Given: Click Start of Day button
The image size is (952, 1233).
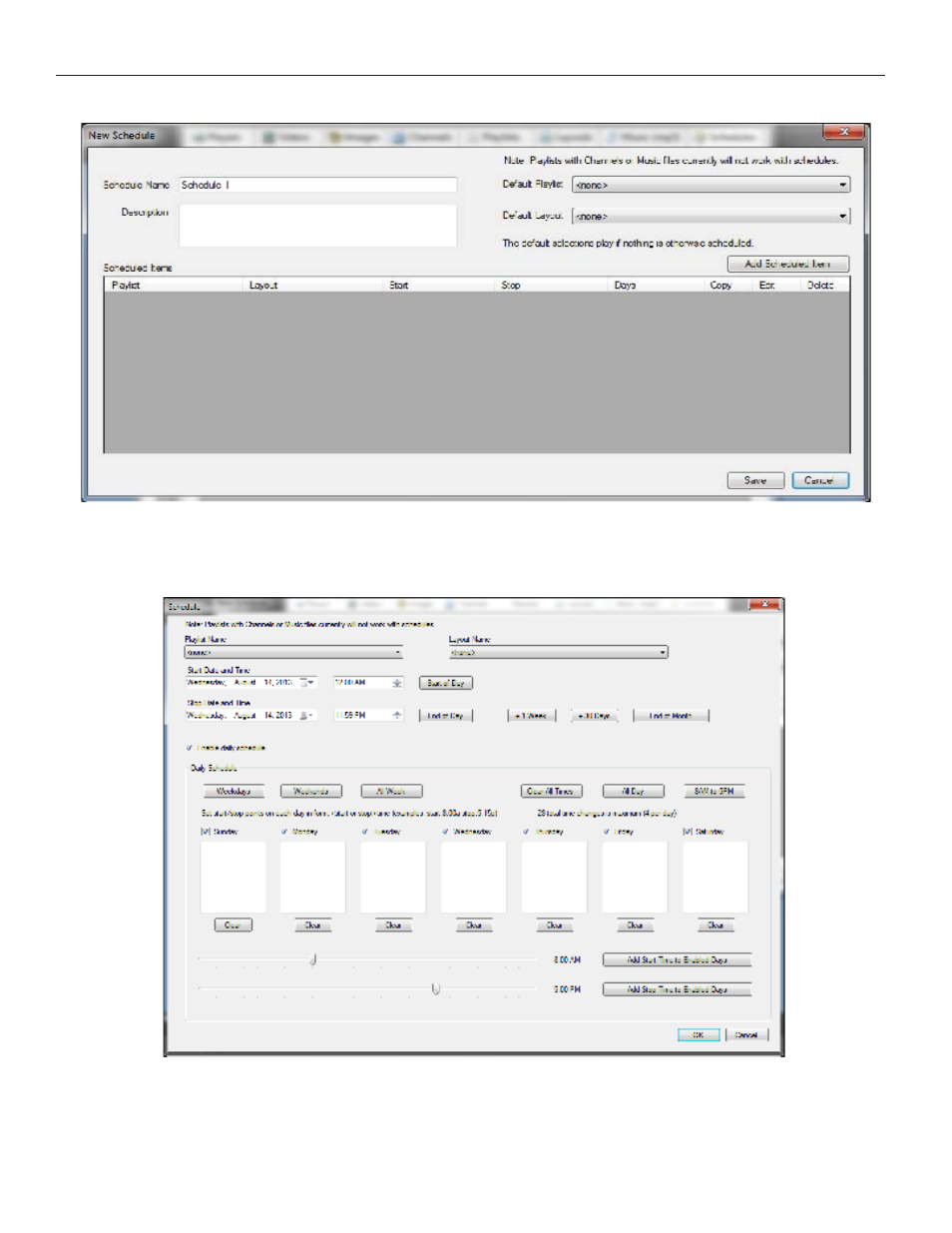Looking at the screenshot, I should coord(445,683).
